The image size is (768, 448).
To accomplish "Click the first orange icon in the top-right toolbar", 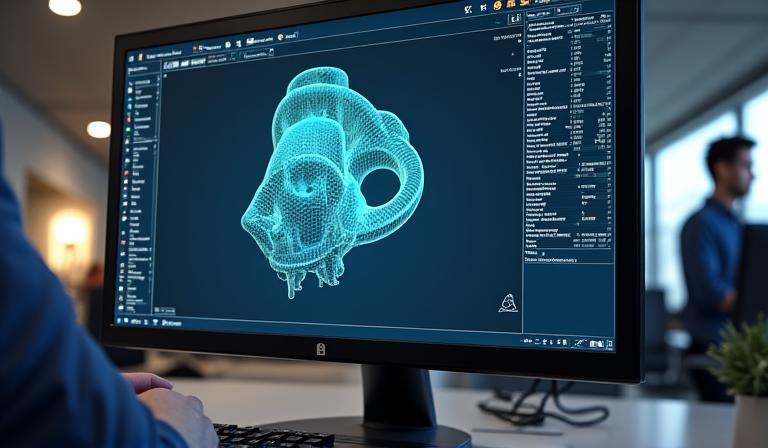I will [497, 6].
